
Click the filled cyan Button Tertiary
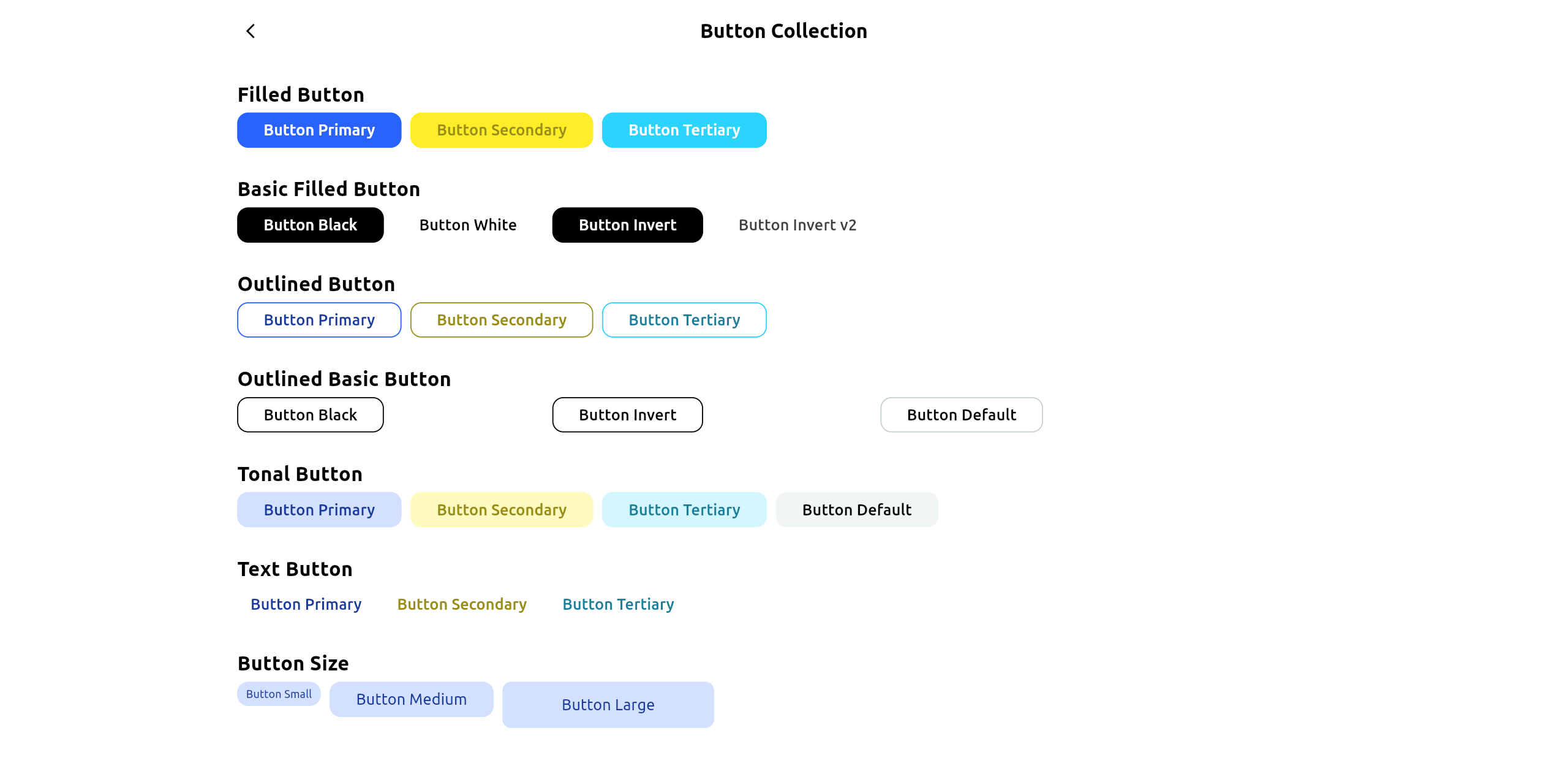pyautogui.click(x=684, y=130)
